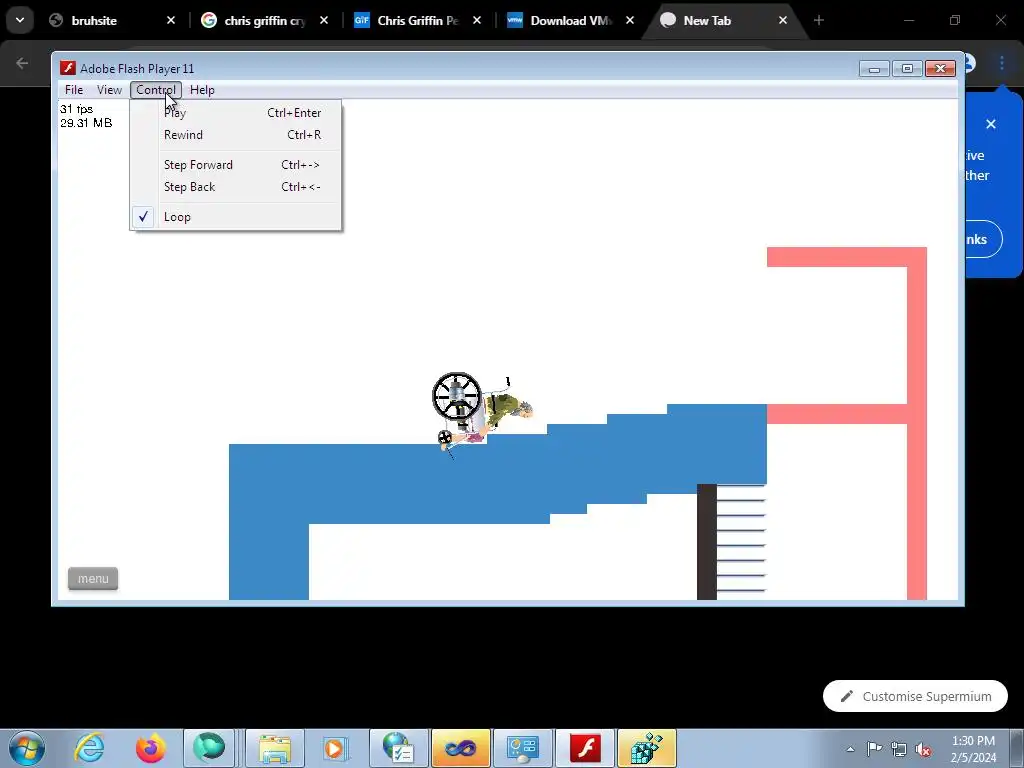Close the bruhsite tab
This screenshot has height=768, width=1024.
[x=171, y=21]
